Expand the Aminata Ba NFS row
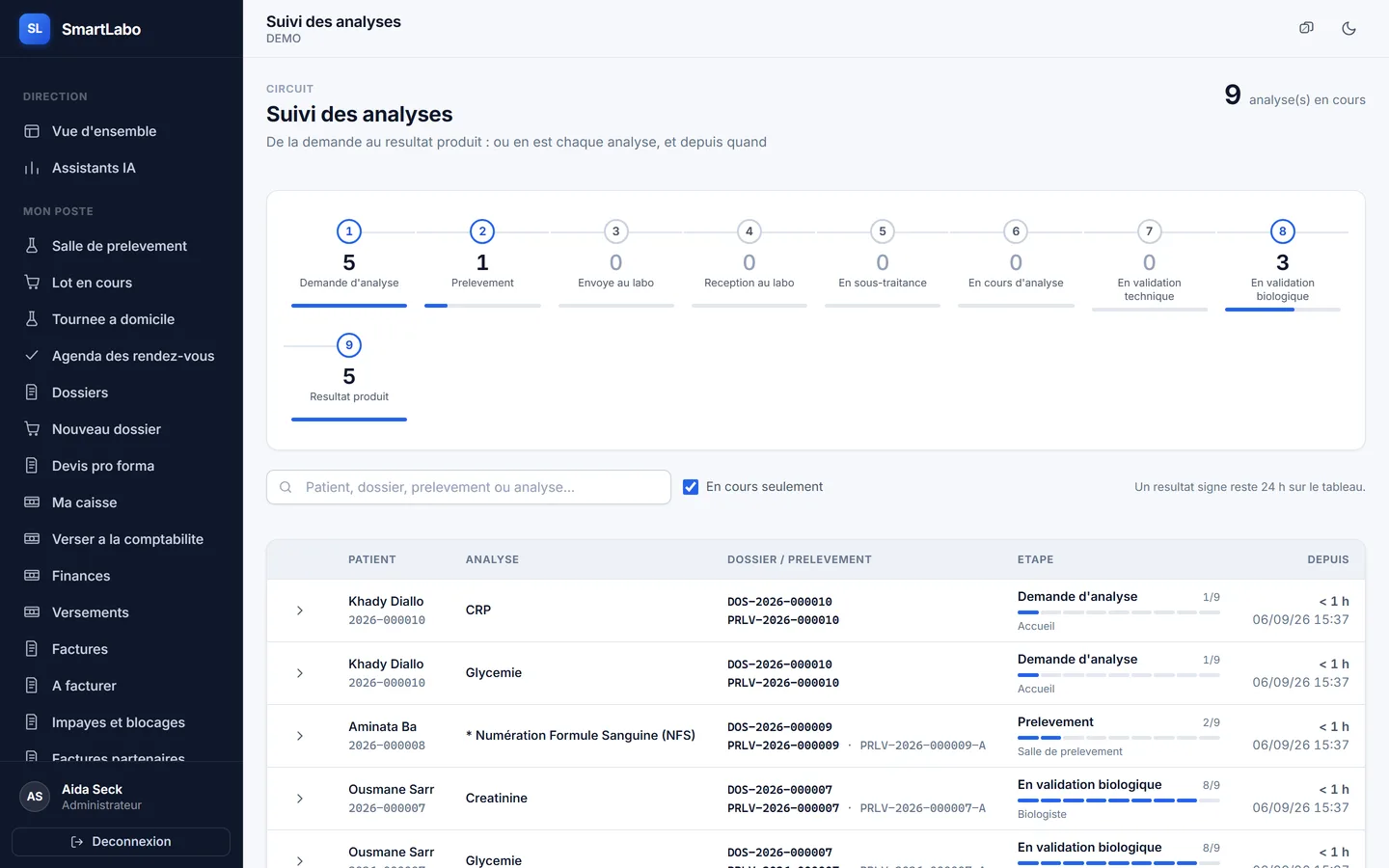This screenshot has width=1389, height=868. (x=300, y=736)
